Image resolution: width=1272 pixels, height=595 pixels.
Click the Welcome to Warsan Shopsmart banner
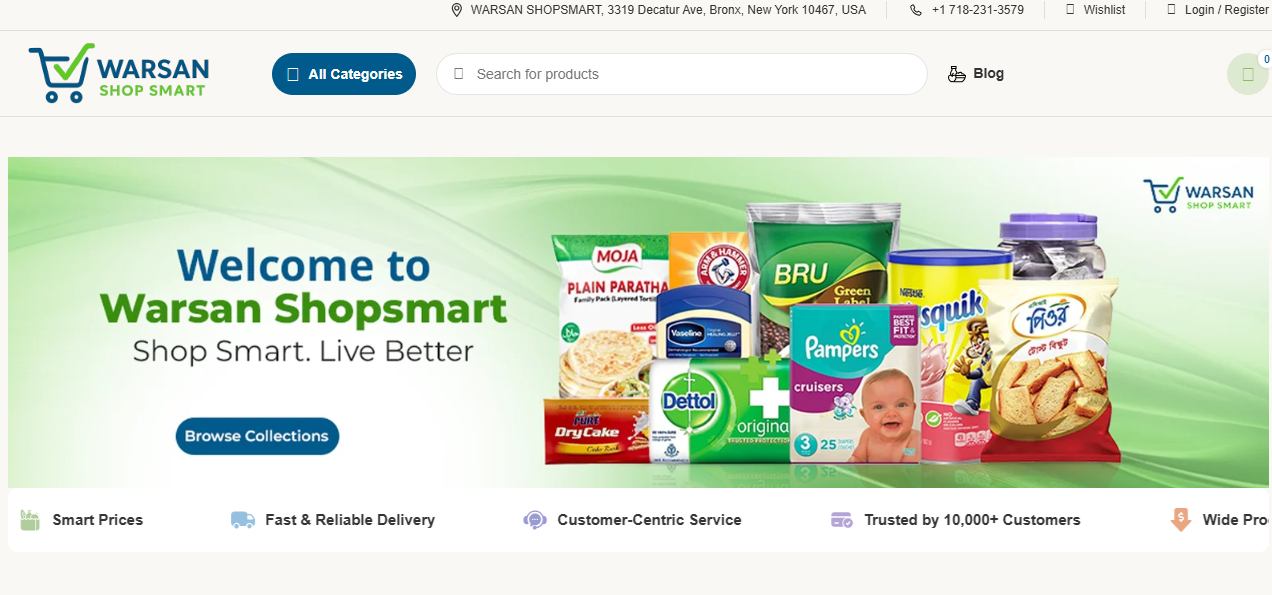point(639,322)
